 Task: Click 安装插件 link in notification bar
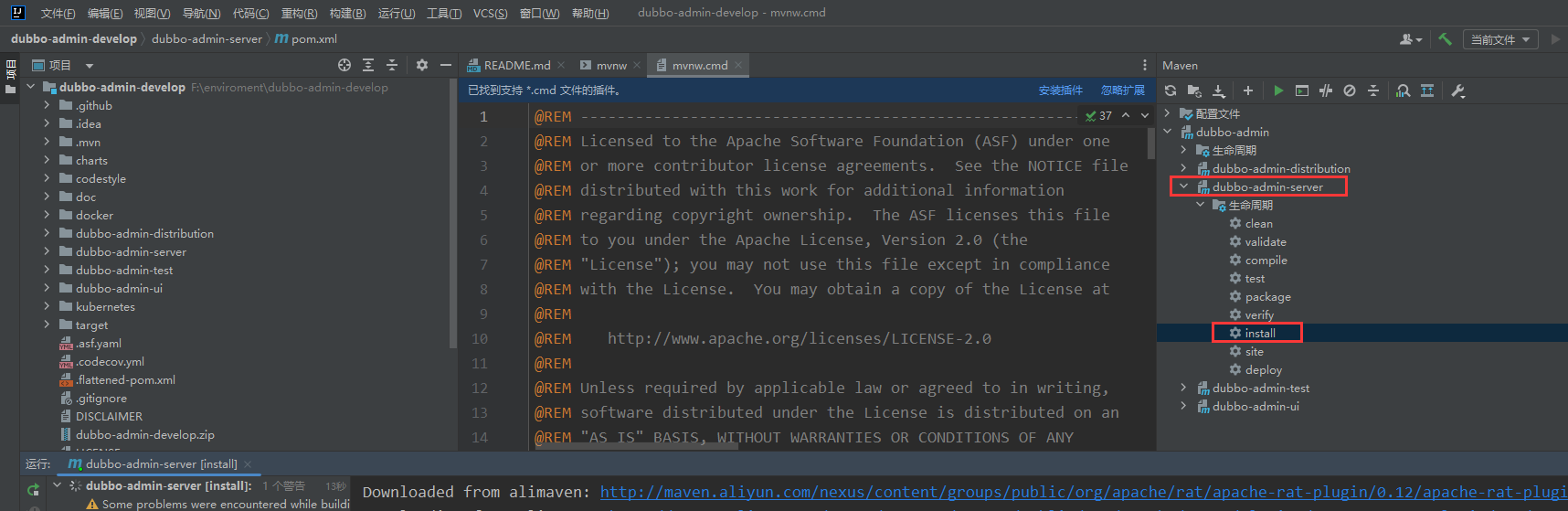pyautogui.click(x=1060, y=90)
